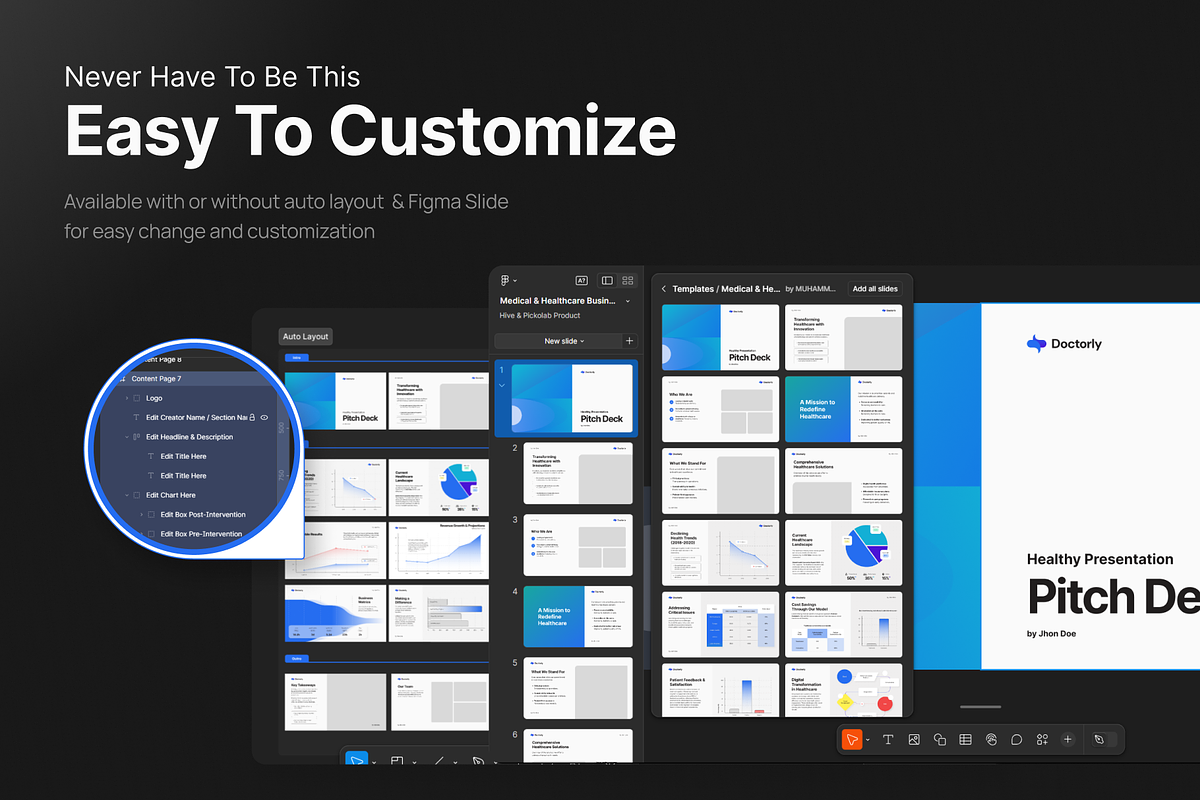This screenshot has height=800, width=1200.
Task: Insert a table using the Table tool
Action: [965, 739]
